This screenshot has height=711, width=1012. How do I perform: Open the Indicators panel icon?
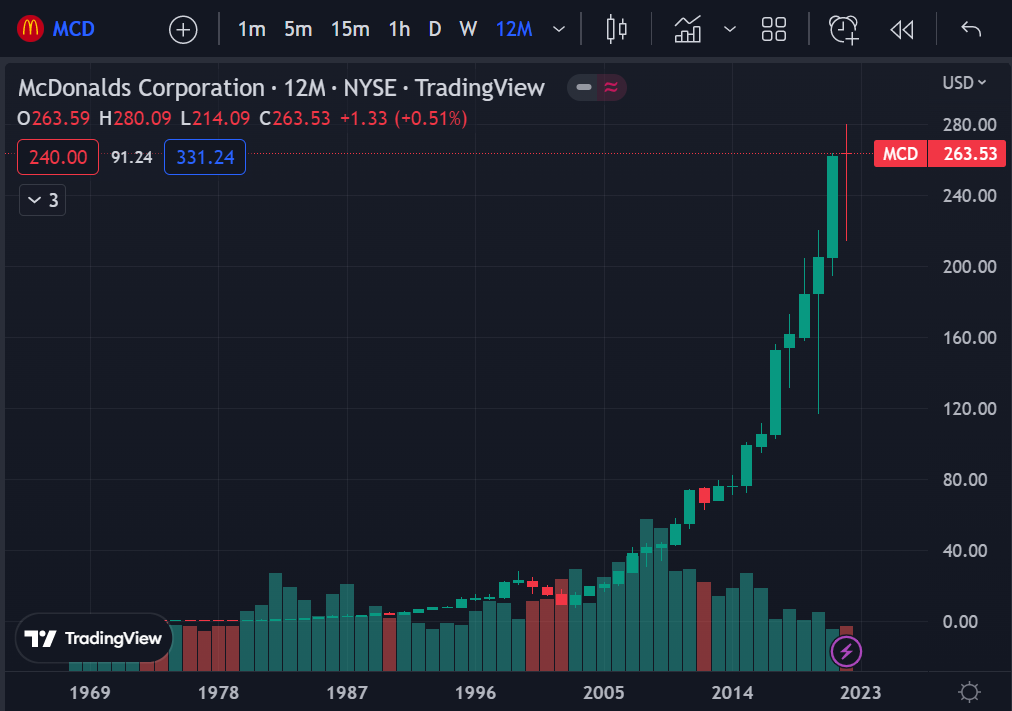pos(688,30)
